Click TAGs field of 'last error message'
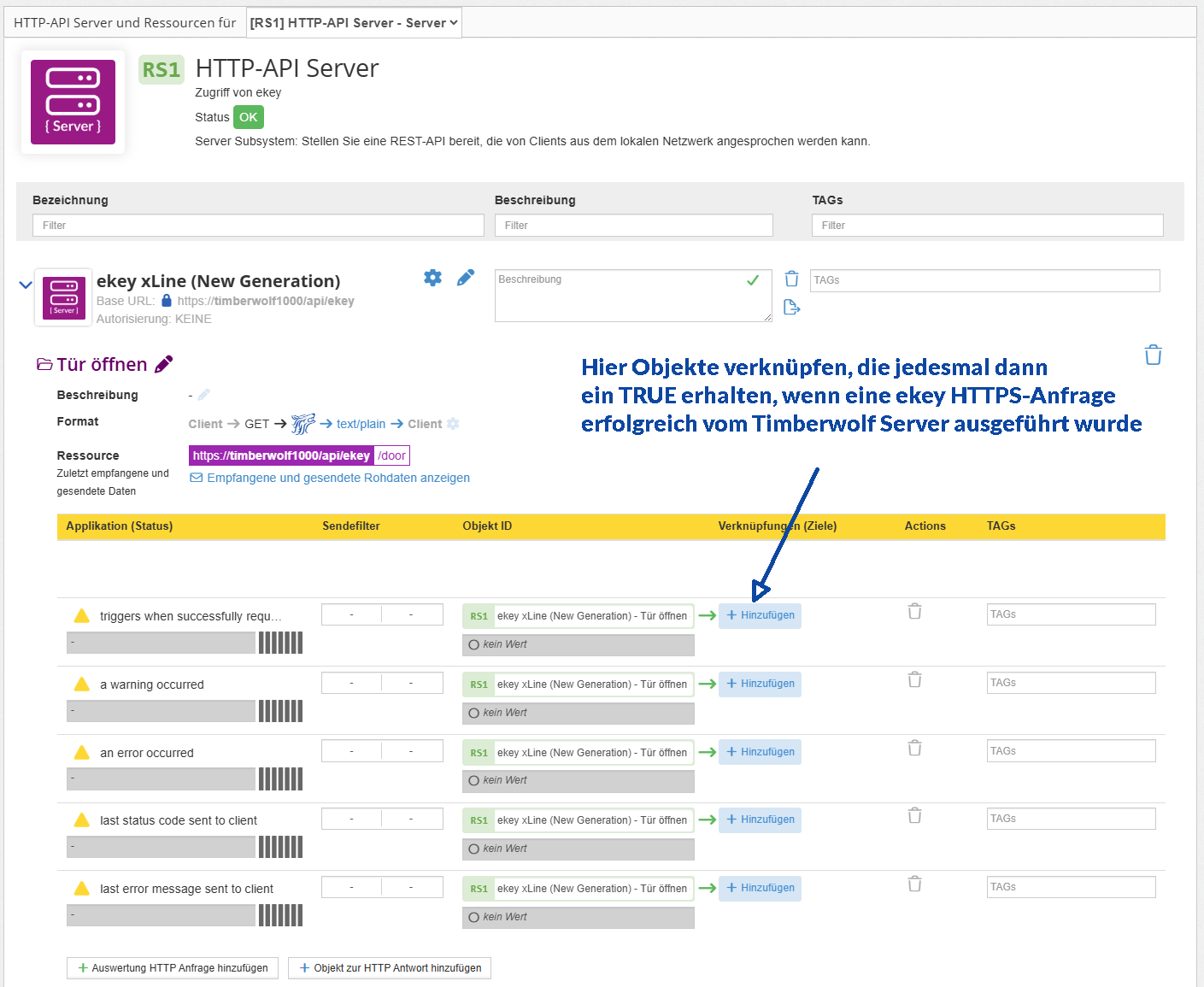1204x987 pixels. pyautogui.click(x=1072, y=887)
